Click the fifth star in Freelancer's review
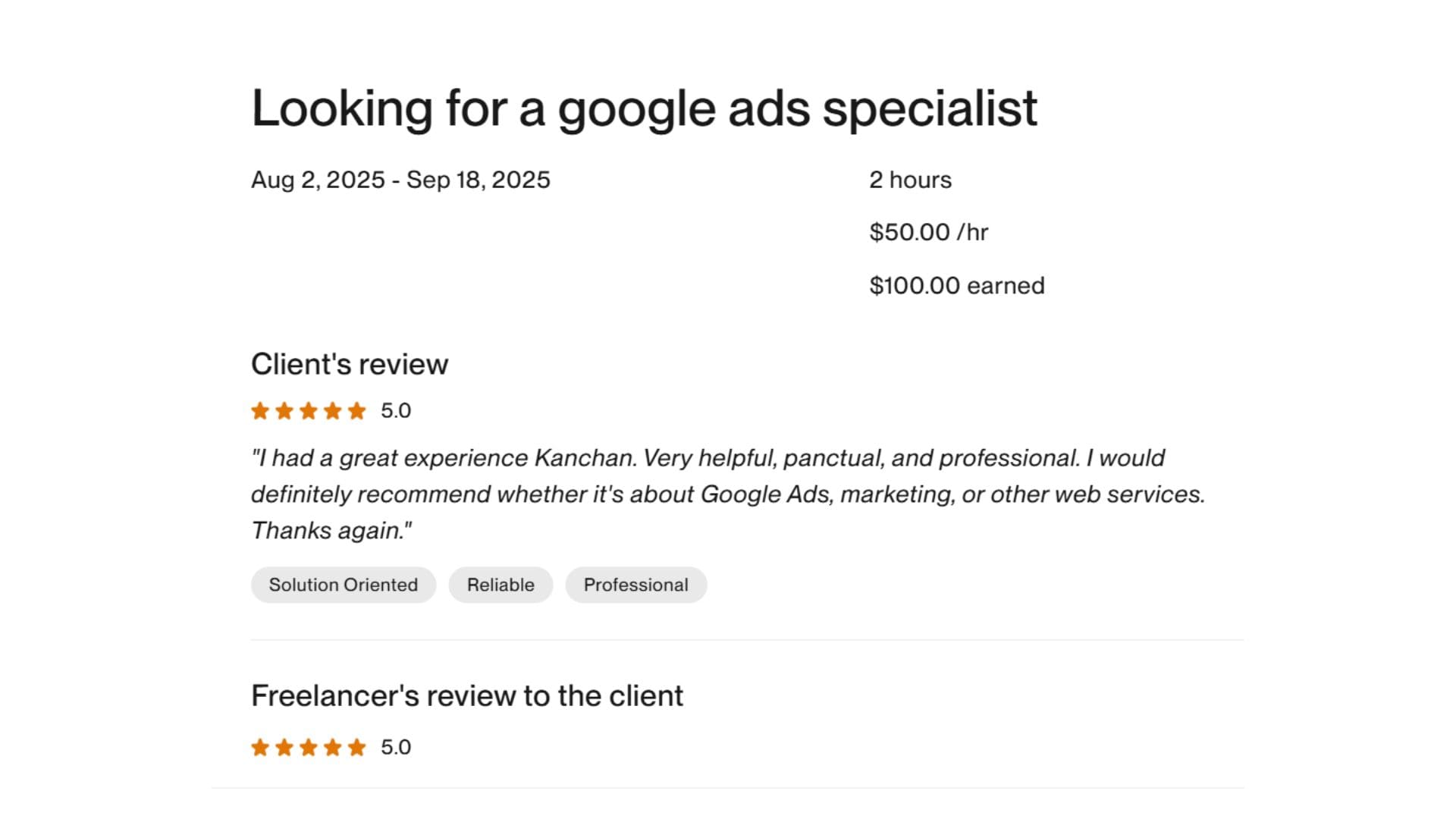The image size is (1456, 819). (357, 748)
